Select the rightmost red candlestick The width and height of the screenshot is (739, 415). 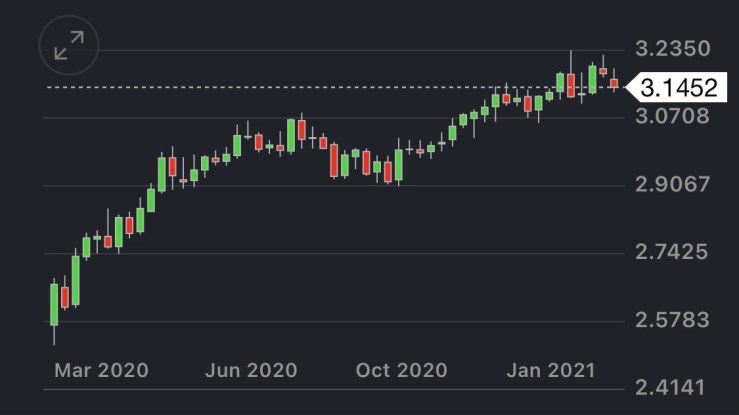click(614, 83)
